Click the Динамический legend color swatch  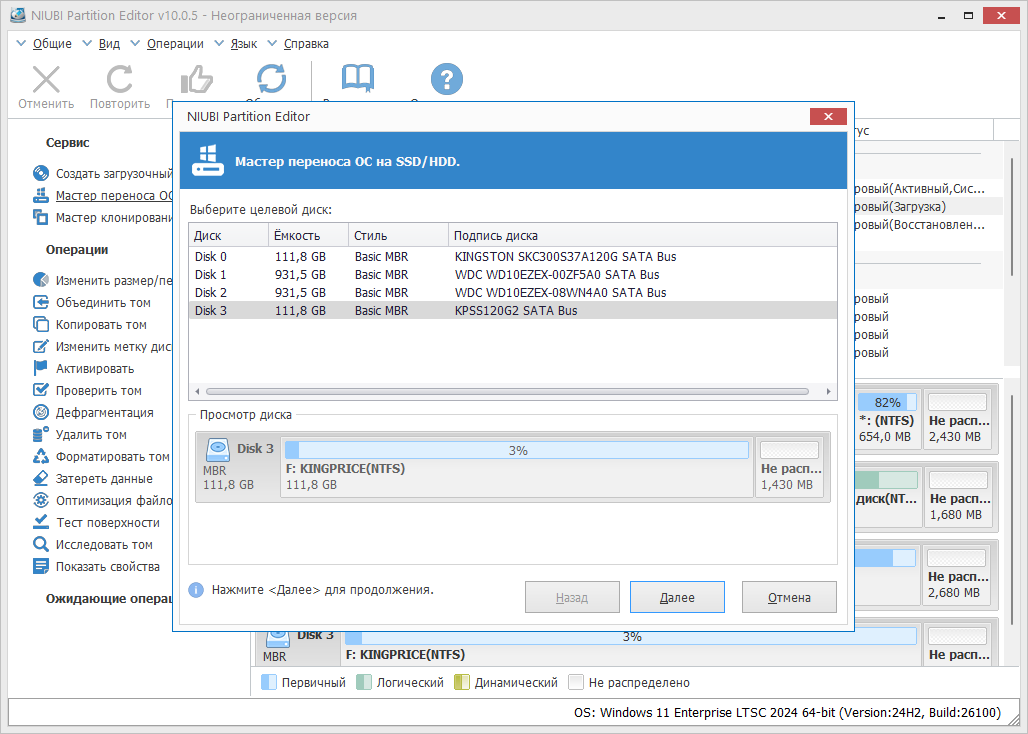[x=462, y=682]
